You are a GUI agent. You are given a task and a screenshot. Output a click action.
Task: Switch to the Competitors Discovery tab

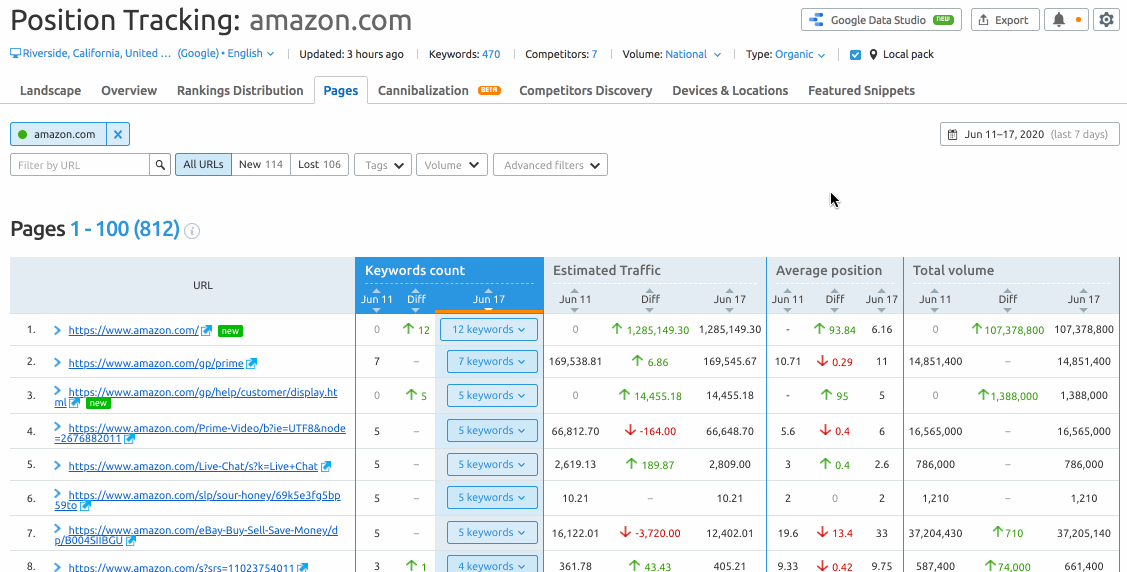click(x=586, y=91)
